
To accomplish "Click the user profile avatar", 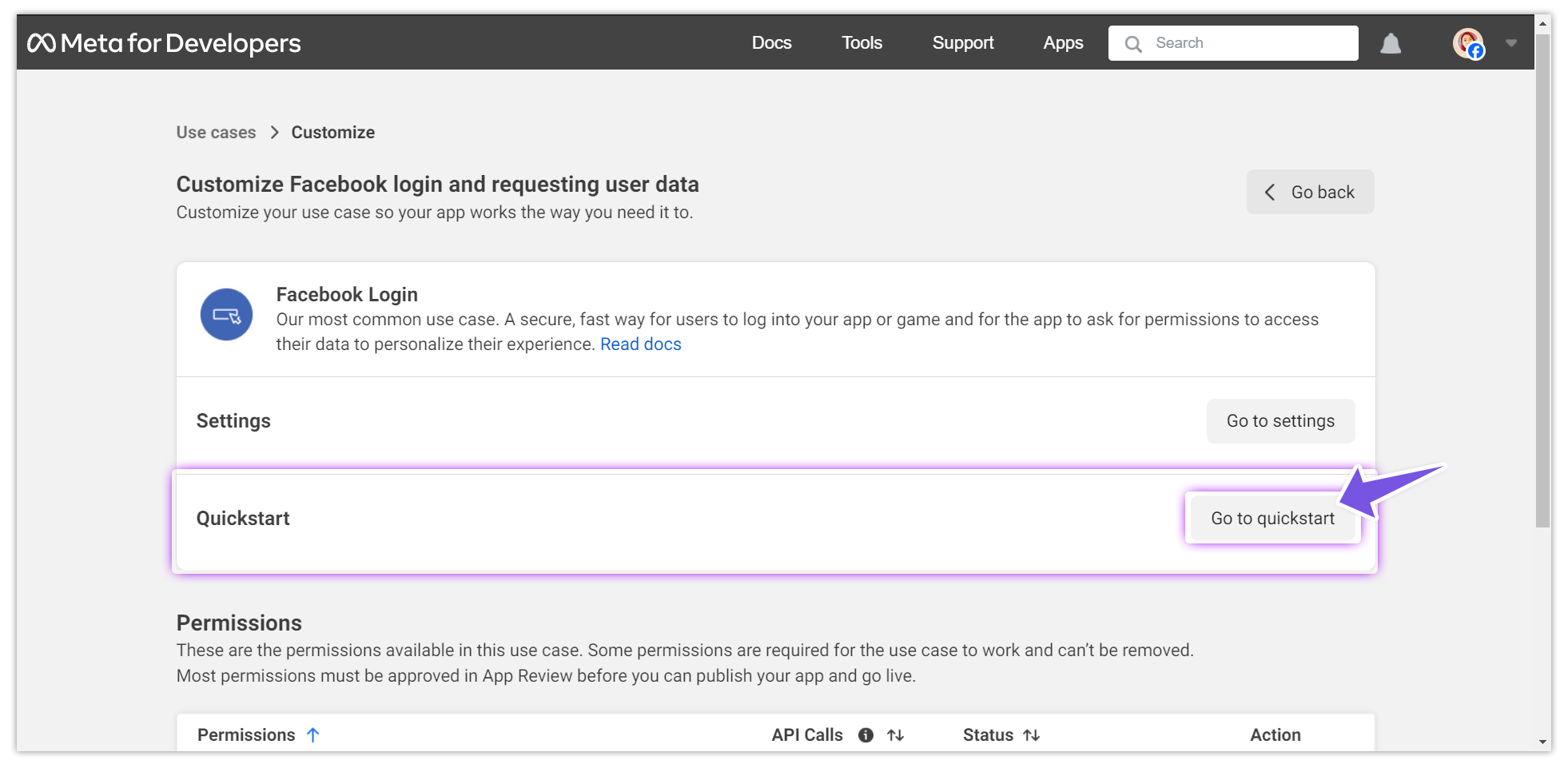I will click(x=1467, y=43).
